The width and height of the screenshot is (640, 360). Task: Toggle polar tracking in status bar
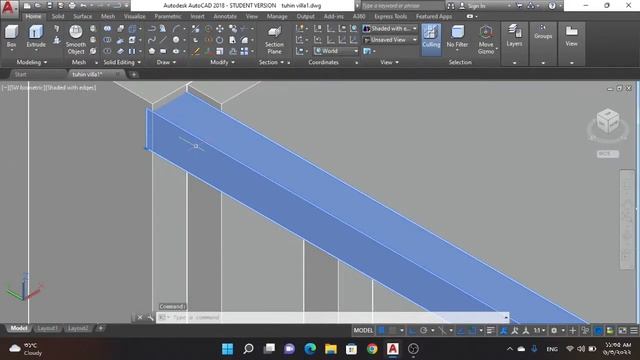click(424, 330)
